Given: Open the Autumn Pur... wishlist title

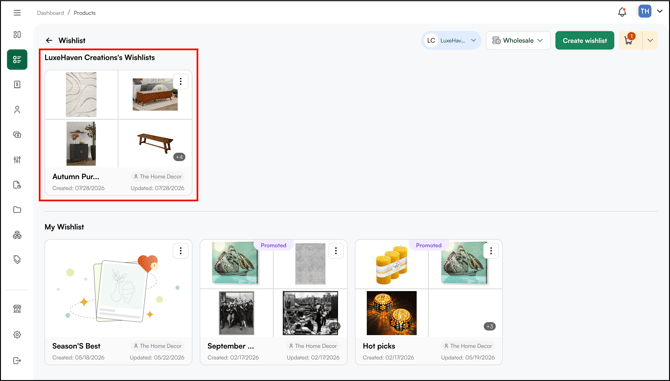Looking at the screenshot, I should click(76, 176).
